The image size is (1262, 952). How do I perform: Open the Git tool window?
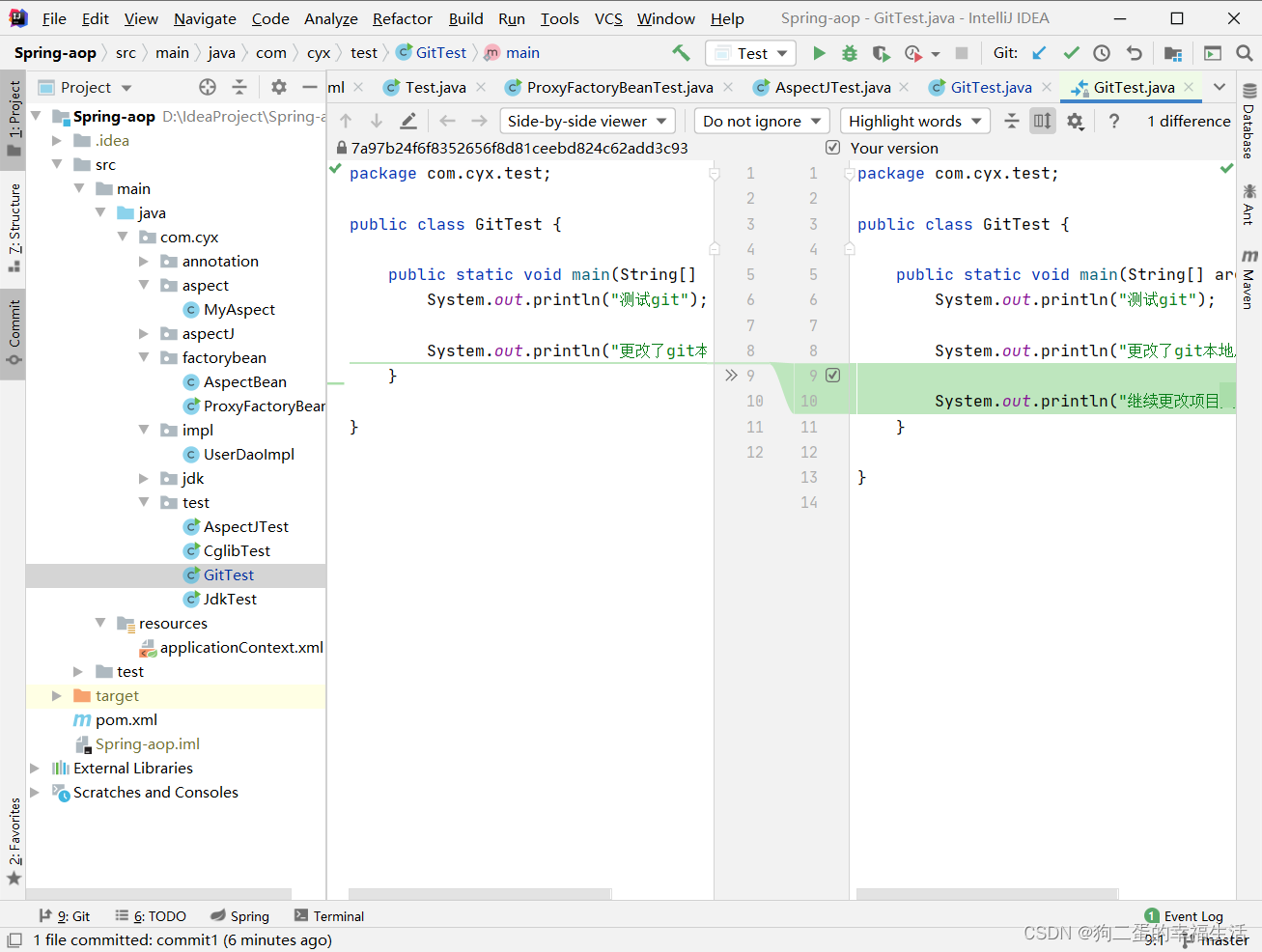click(65, 916)
